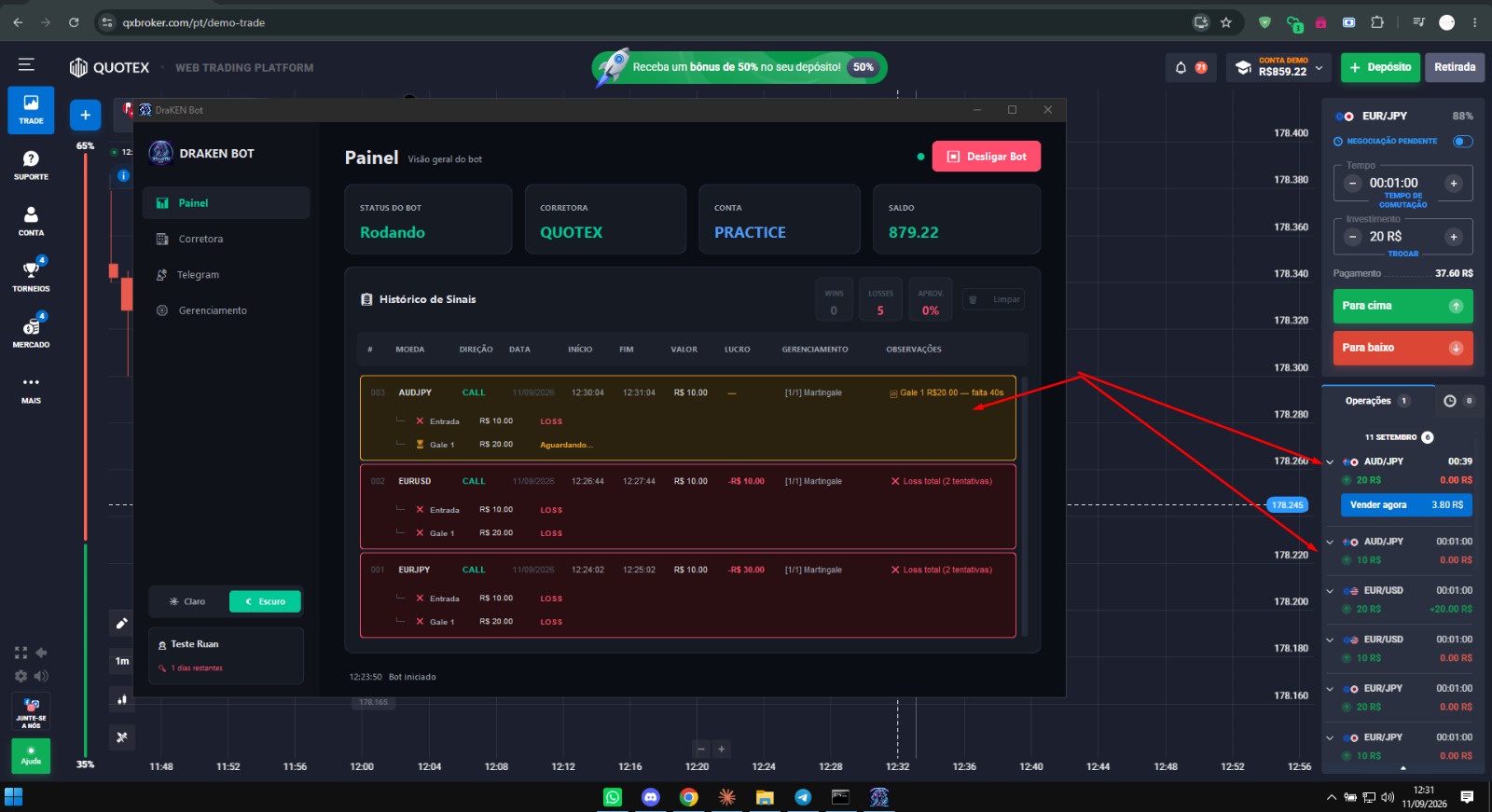
Task: Expand the EUR/JPY 20 R$ operation row
Action: click(1330, 689)
